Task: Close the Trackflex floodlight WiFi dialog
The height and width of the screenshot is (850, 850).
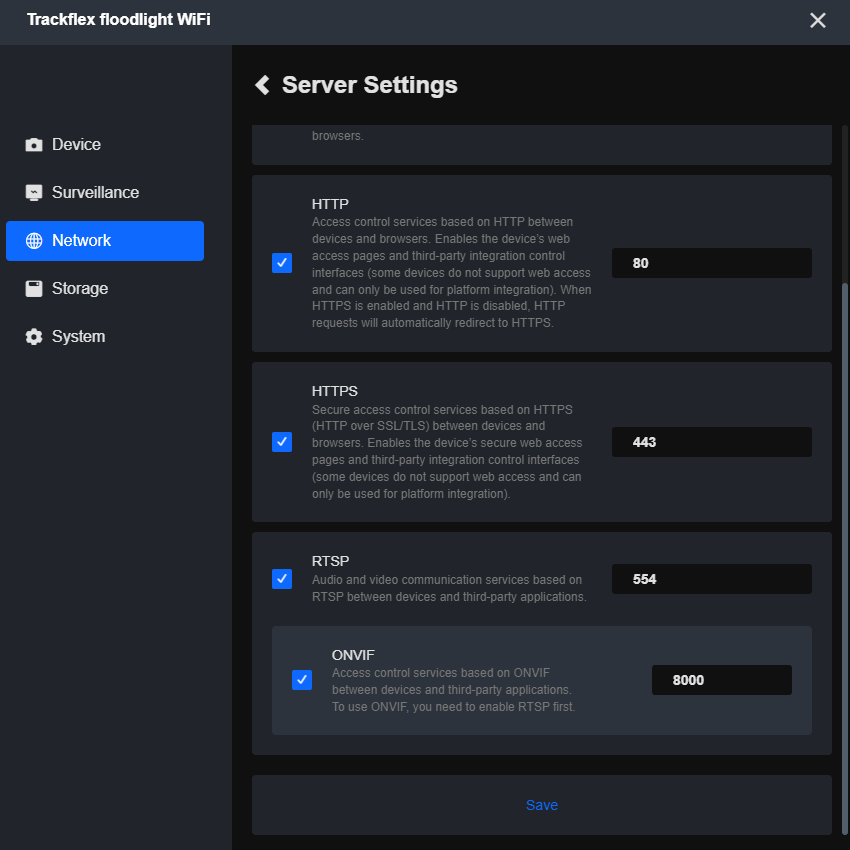Action: (817, 20)
